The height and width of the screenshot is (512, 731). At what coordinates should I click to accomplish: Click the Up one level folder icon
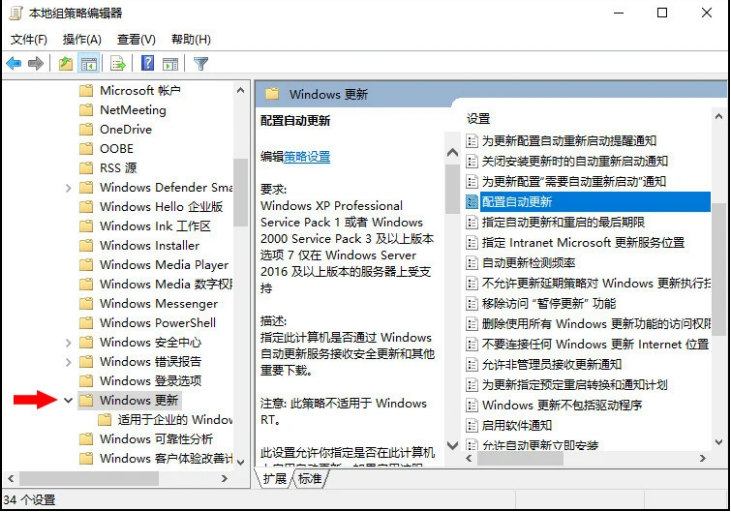[x=65, y=64]
